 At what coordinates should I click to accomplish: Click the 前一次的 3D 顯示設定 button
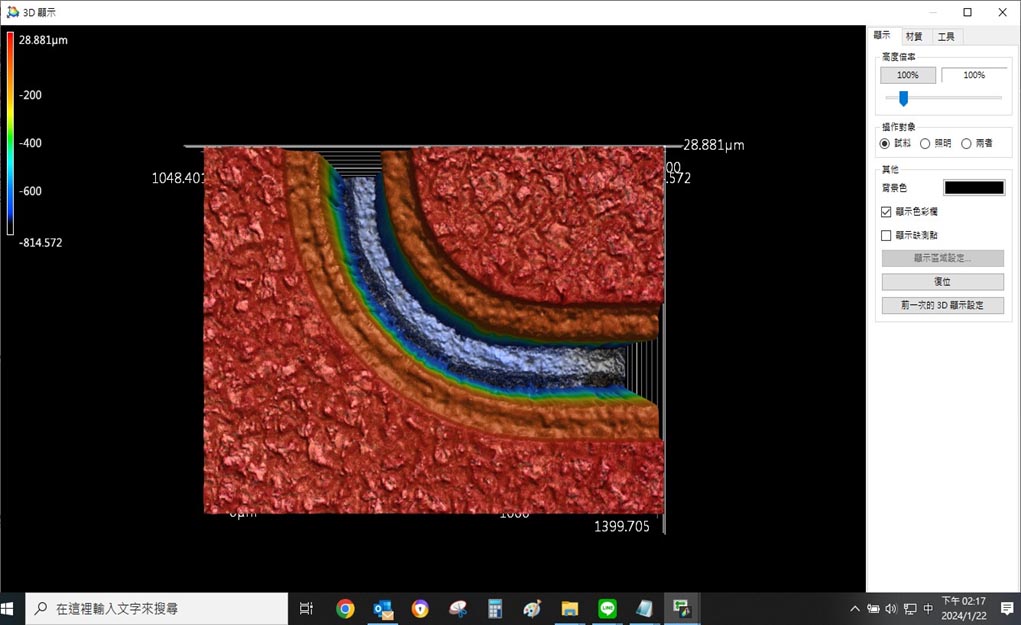pos(942,305)
